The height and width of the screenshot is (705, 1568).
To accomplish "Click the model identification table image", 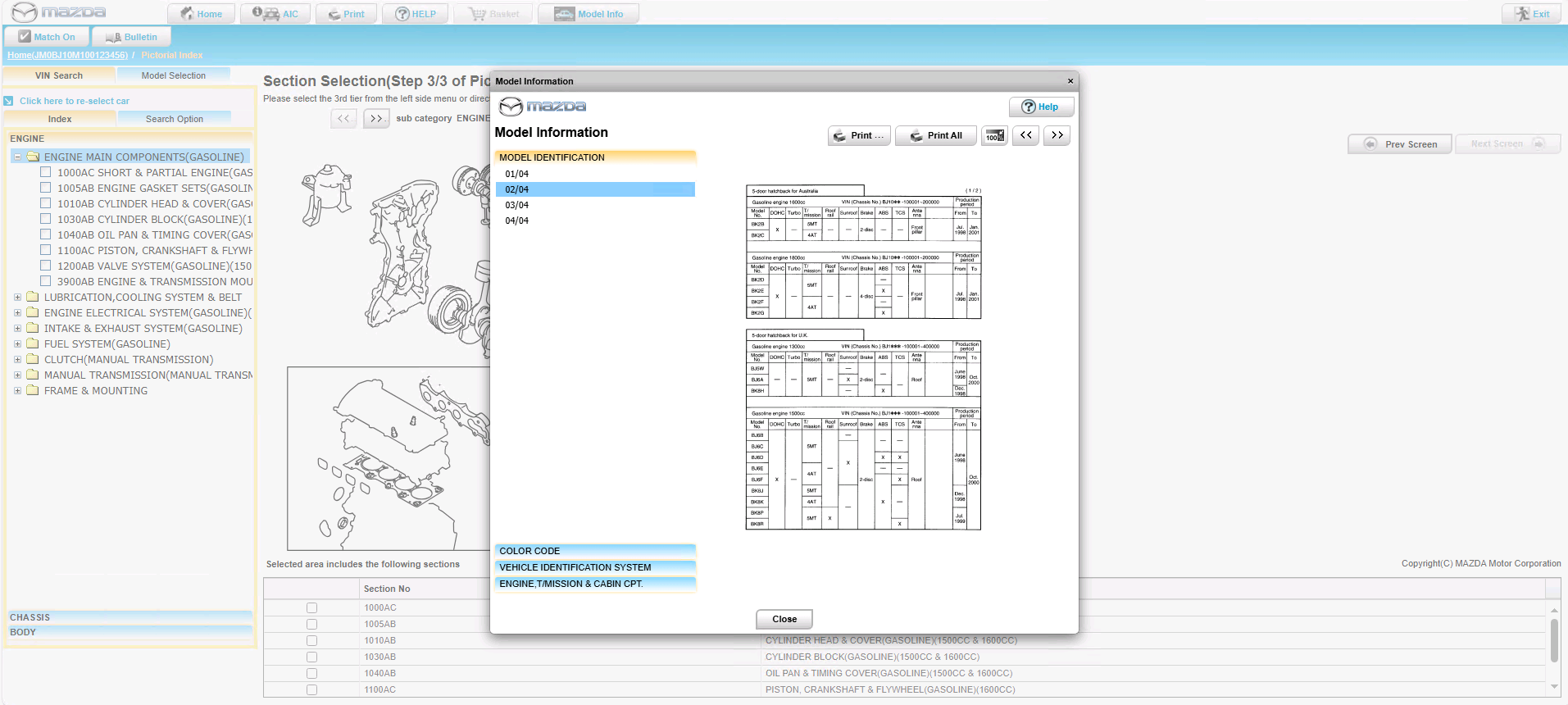I will (x=863, y=357).
